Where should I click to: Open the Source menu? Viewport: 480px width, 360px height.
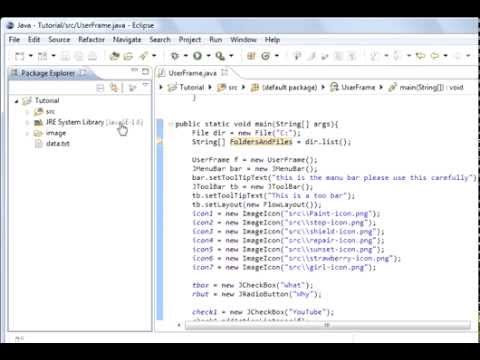point(59,40)
